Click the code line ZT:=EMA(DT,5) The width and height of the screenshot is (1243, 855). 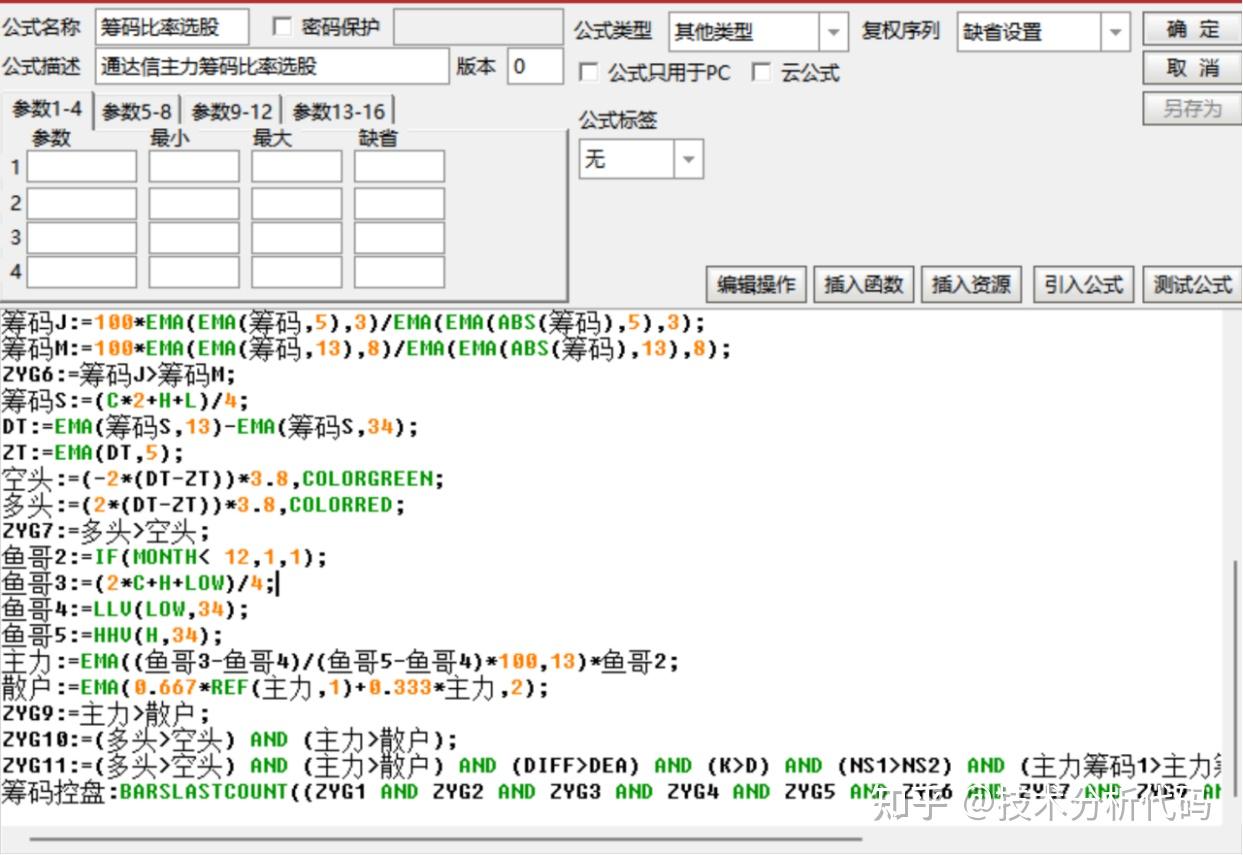point(92,453)
